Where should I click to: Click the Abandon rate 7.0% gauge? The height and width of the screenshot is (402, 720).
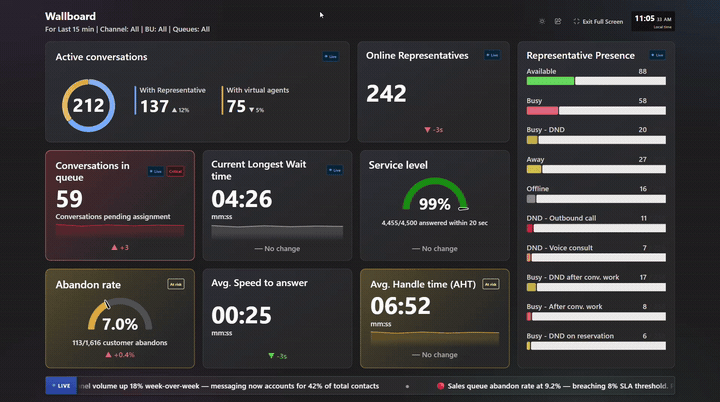pyautogui.click(x=120, y=315)
